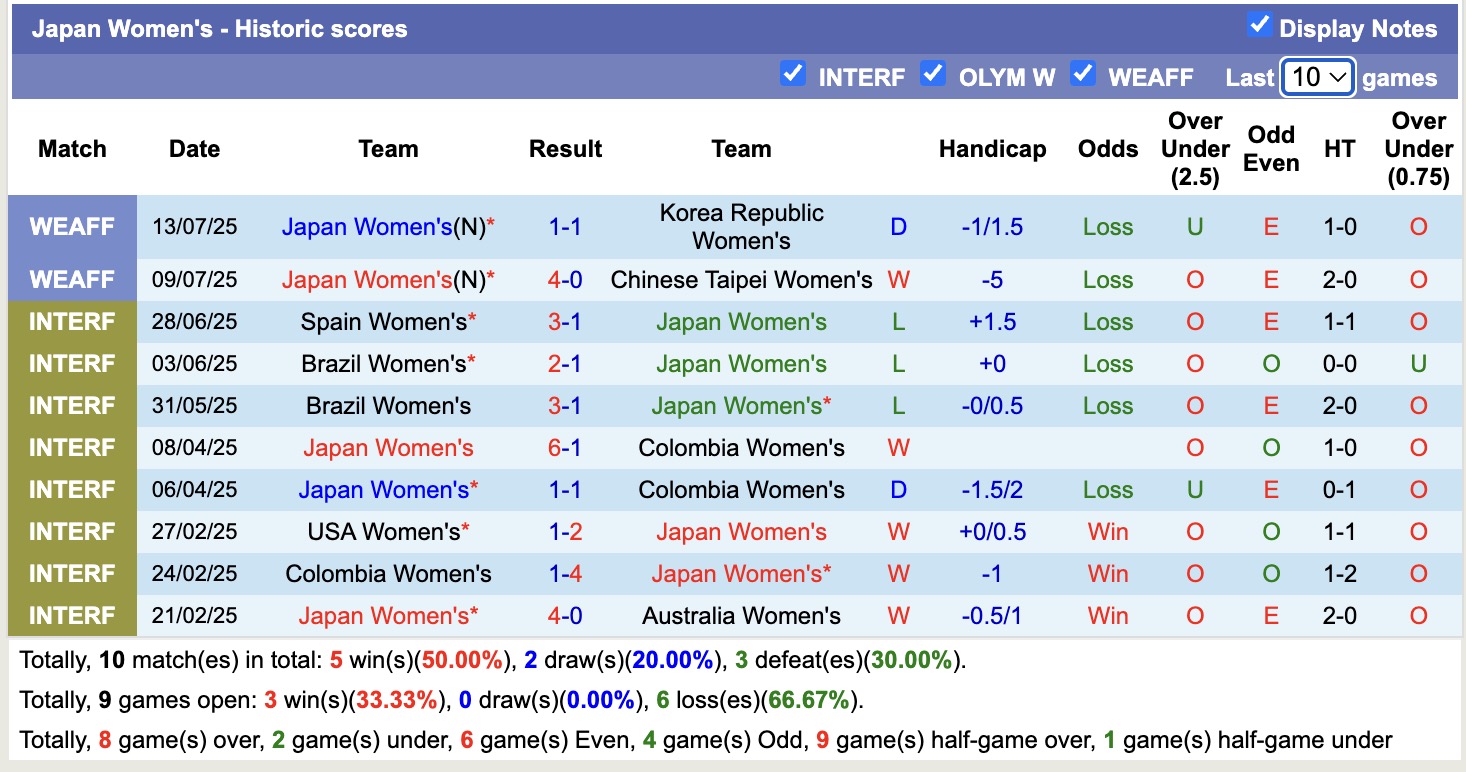Disable the WEAFF filter checkbox
1466x772 pixels.
click(1083, 74)
